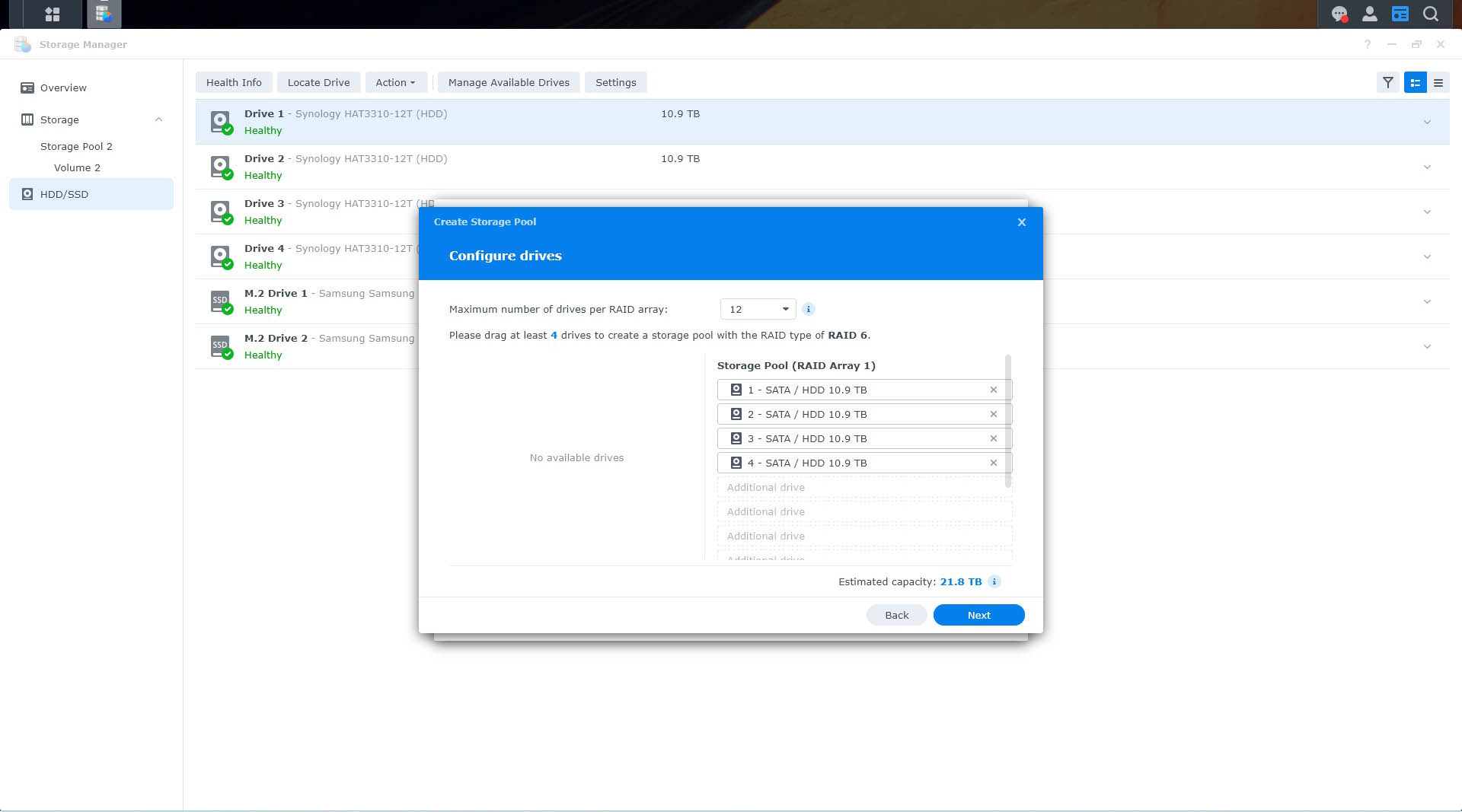Click the Health Info button
Image resolution: width=1462 pixels, height=812 pixels.
coord(234,82)
